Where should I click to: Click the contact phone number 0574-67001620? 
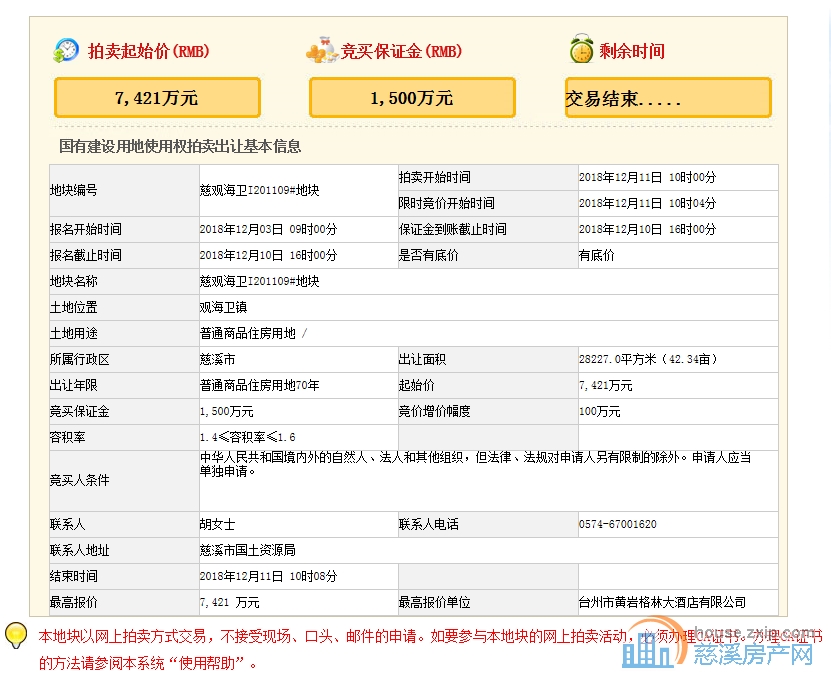coord(618,524)
